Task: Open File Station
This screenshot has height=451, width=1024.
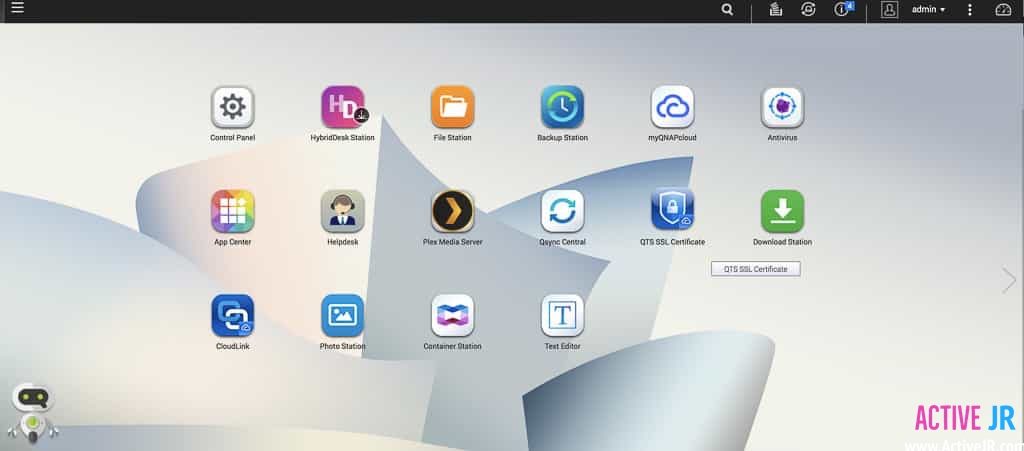Action: [452, 107]
